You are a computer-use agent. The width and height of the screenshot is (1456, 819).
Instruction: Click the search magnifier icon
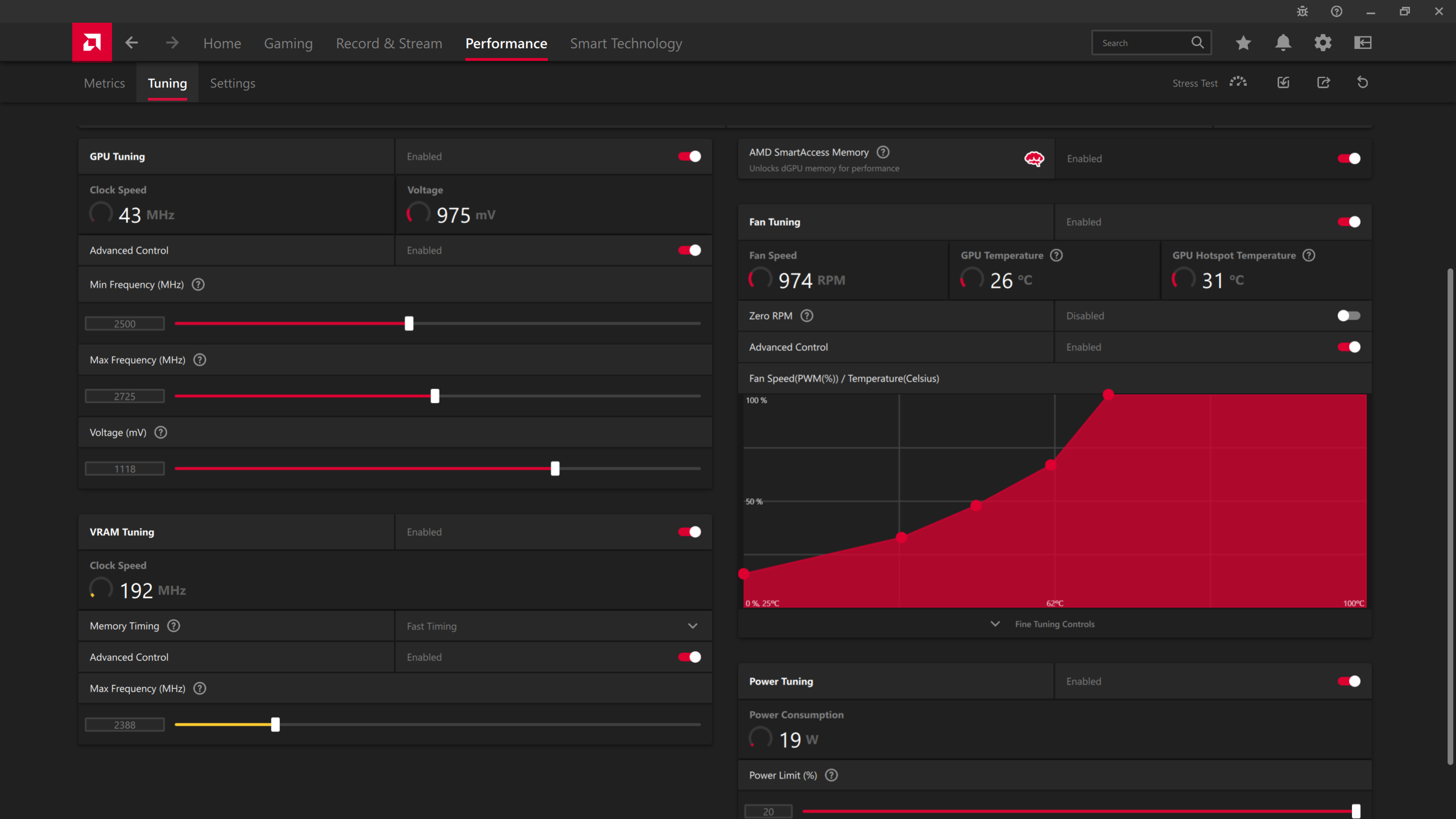(x=1197, y=43)
